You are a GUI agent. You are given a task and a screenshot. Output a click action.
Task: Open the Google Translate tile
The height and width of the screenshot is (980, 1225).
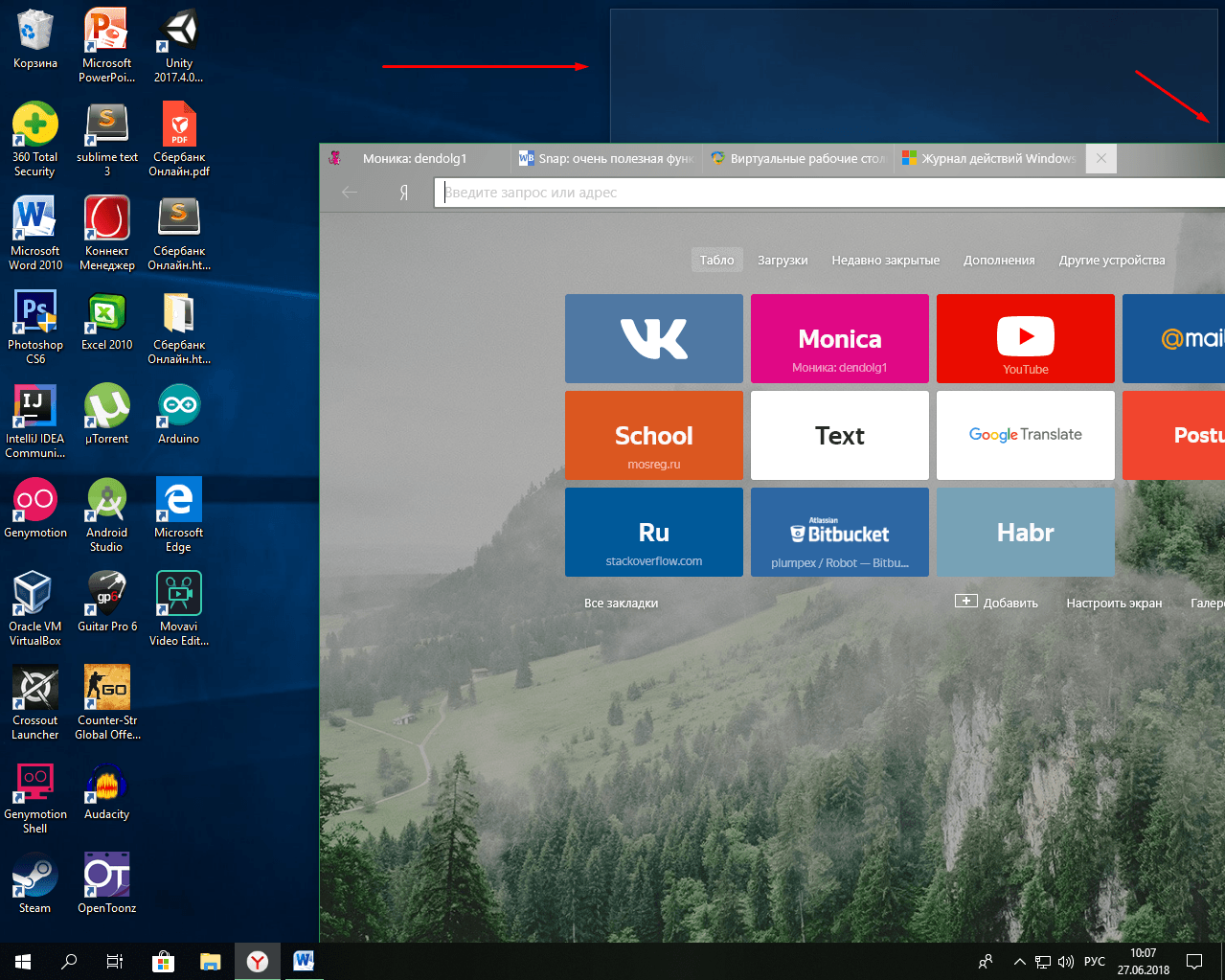(1026, 435)
